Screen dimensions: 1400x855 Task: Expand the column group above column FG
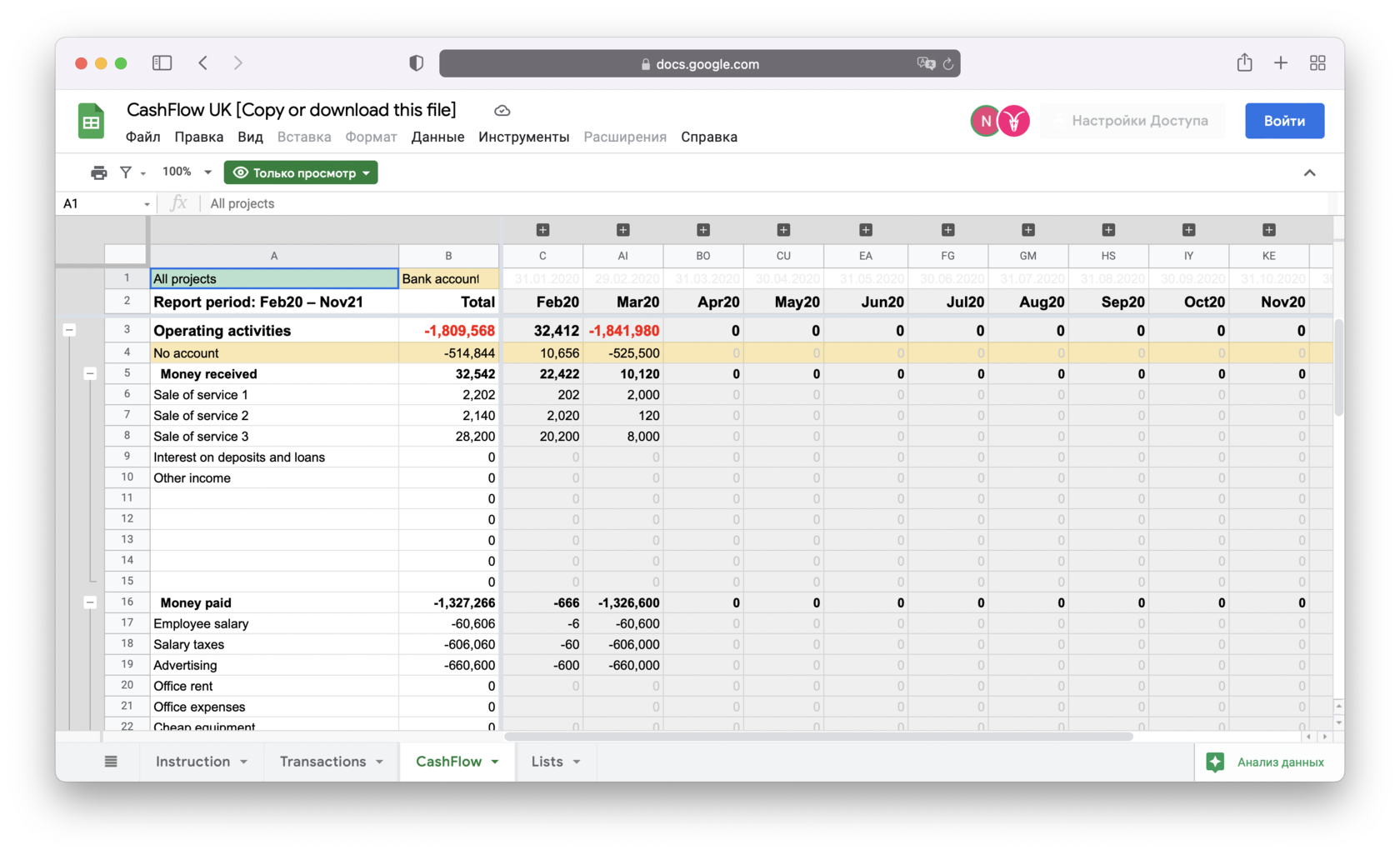pos(947,230)
